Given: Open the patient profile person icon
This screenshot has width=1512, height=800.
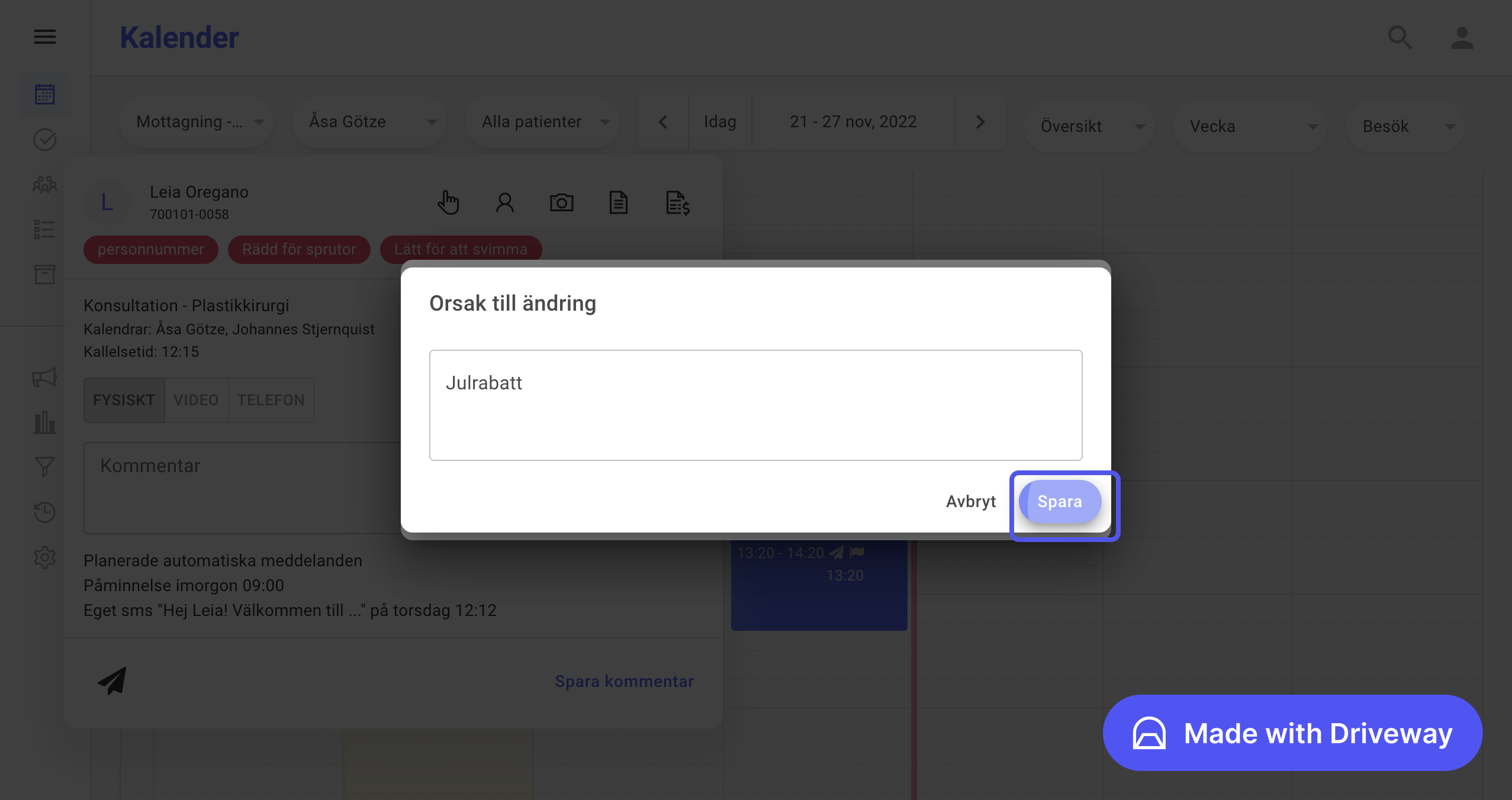Looking at the screenshot, I should [x=505, y=203].
